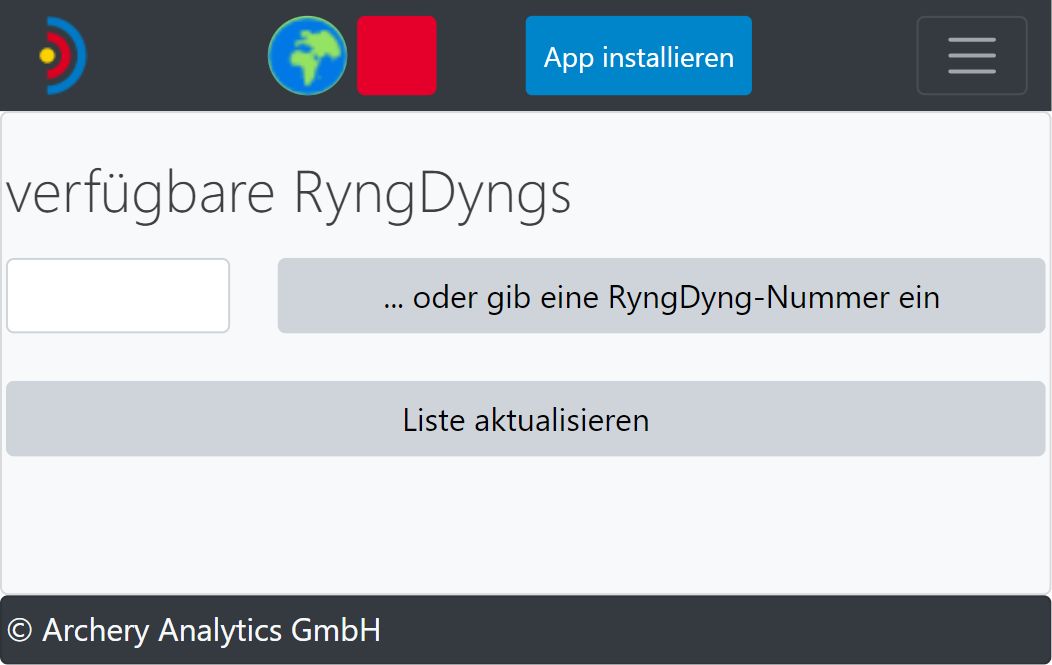Go to home via the target logo
The width and height of the screenshot is (1052, 665).
pos(62,56)
